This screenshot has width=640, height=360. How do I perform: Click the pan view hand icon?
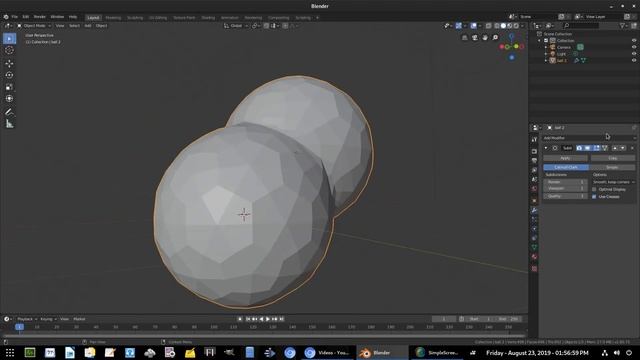(x=485, y=38)
